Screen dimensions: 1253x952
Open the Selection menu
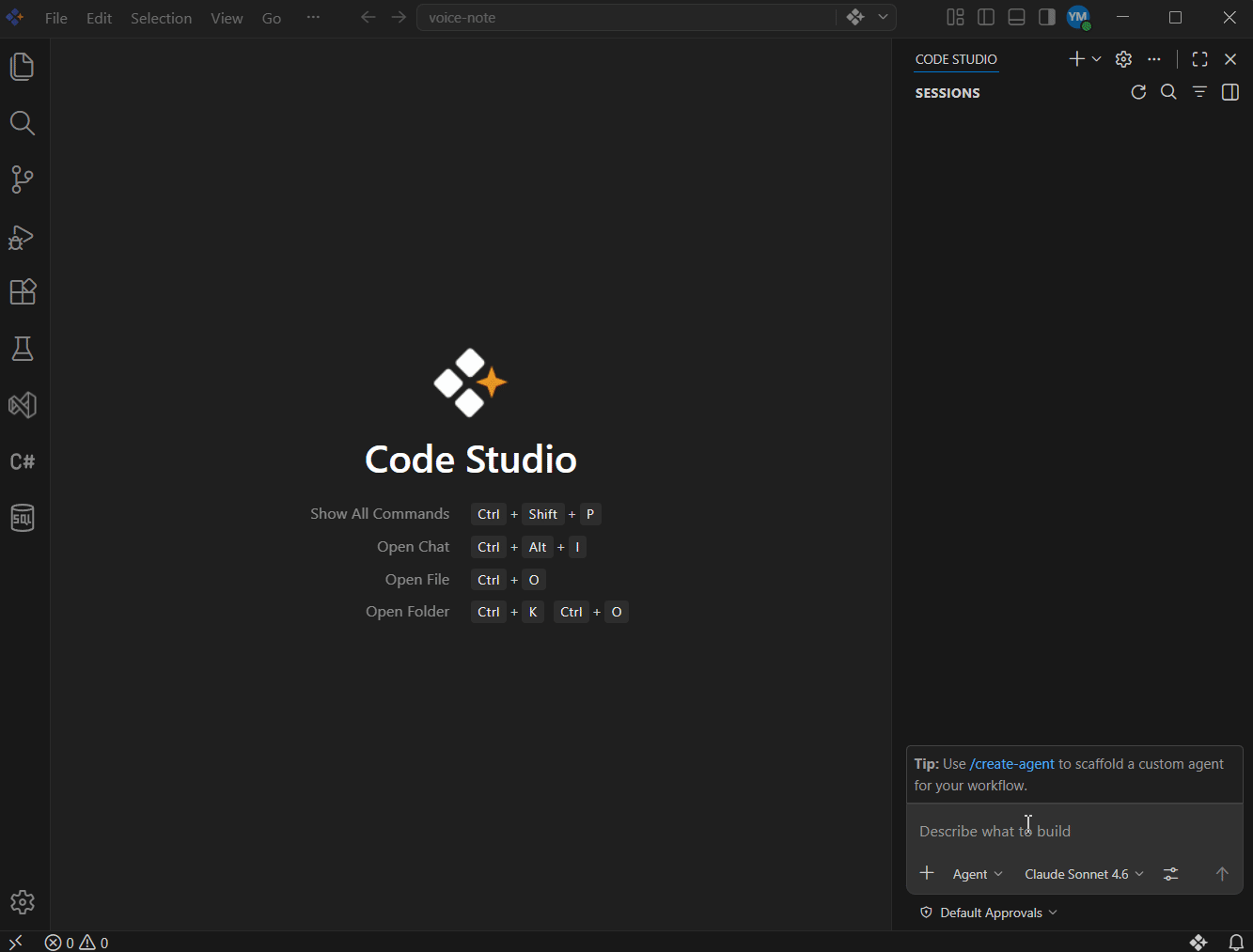click(x=161, y=18)
